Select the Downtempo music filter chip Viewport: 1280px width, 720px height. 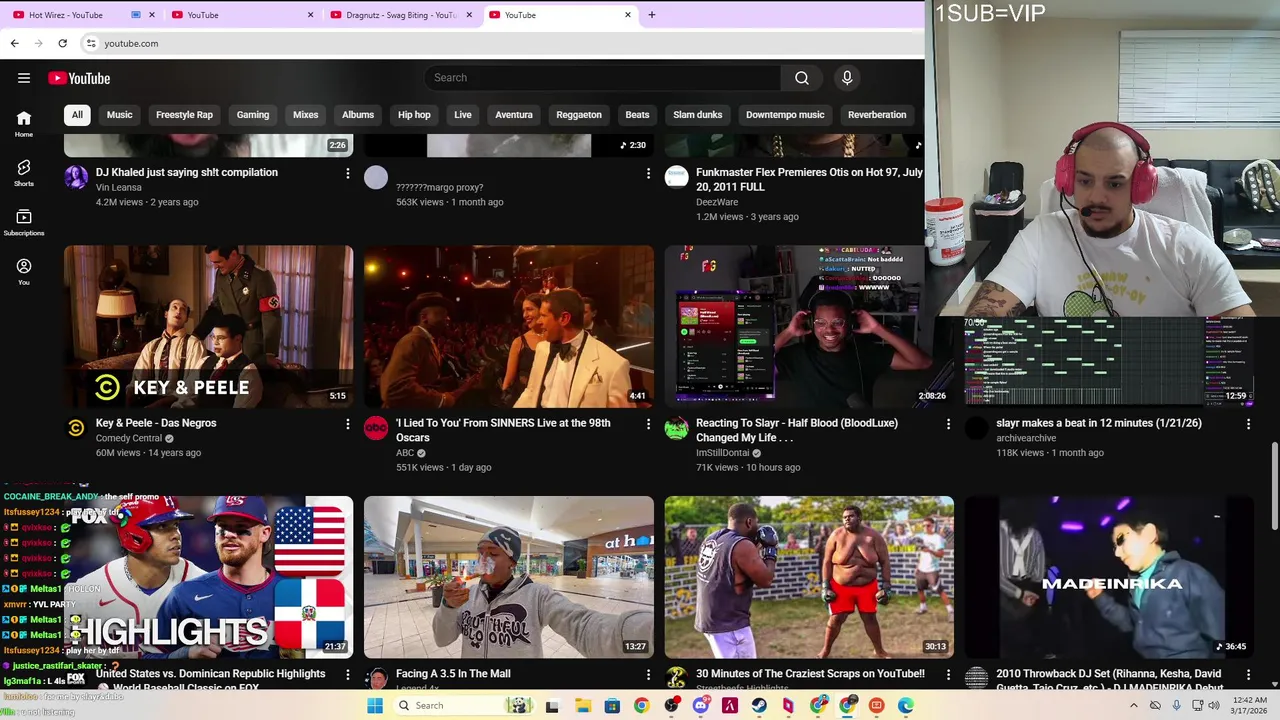pyautogui.click(x=785, y=115)
